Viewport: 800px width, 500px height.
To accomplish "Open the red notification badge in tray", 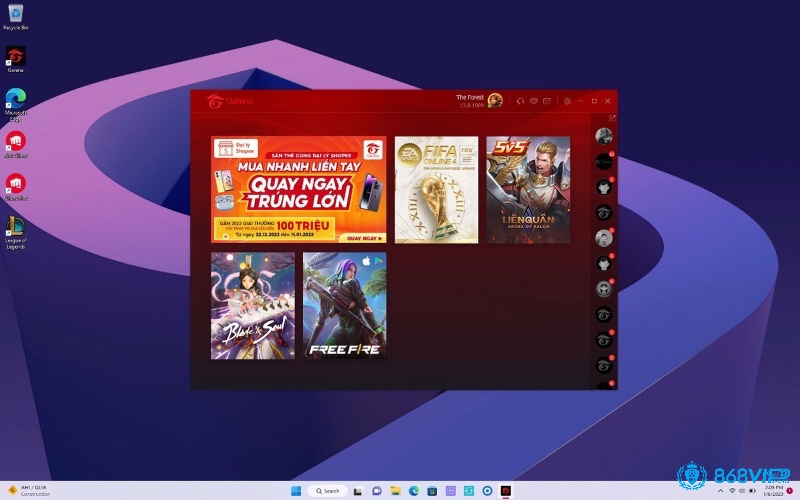I will tap(790, 491).
